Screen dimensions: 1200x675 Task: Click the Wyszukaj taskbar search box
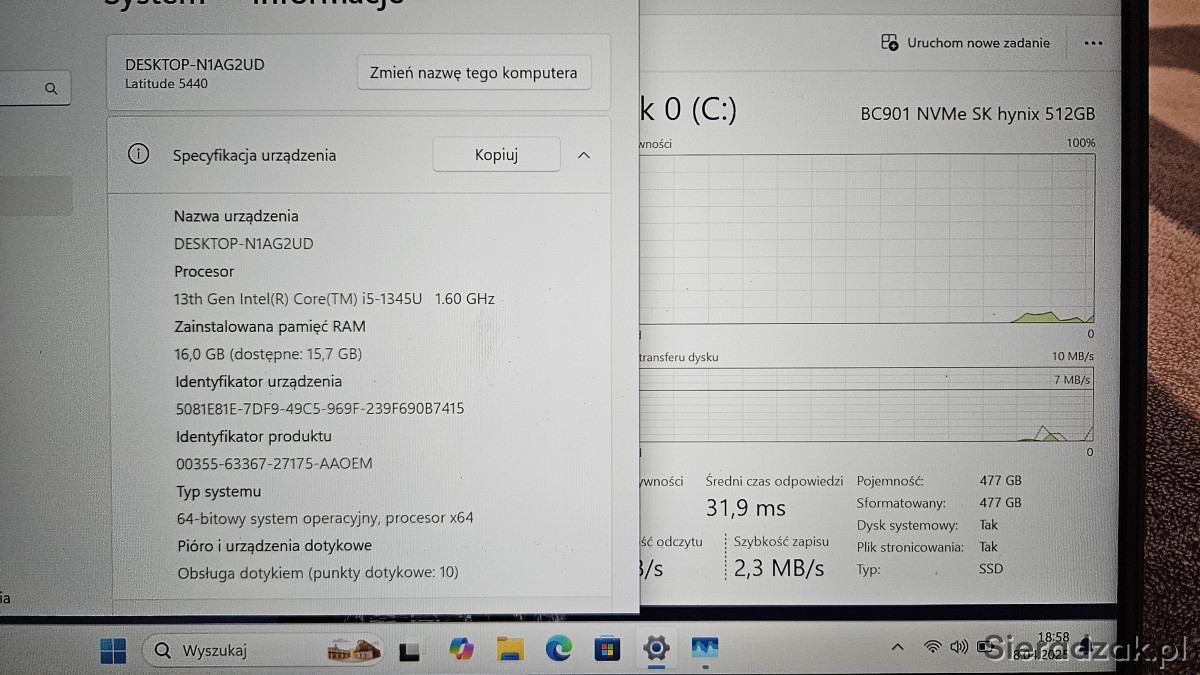[x=263, y=651]
